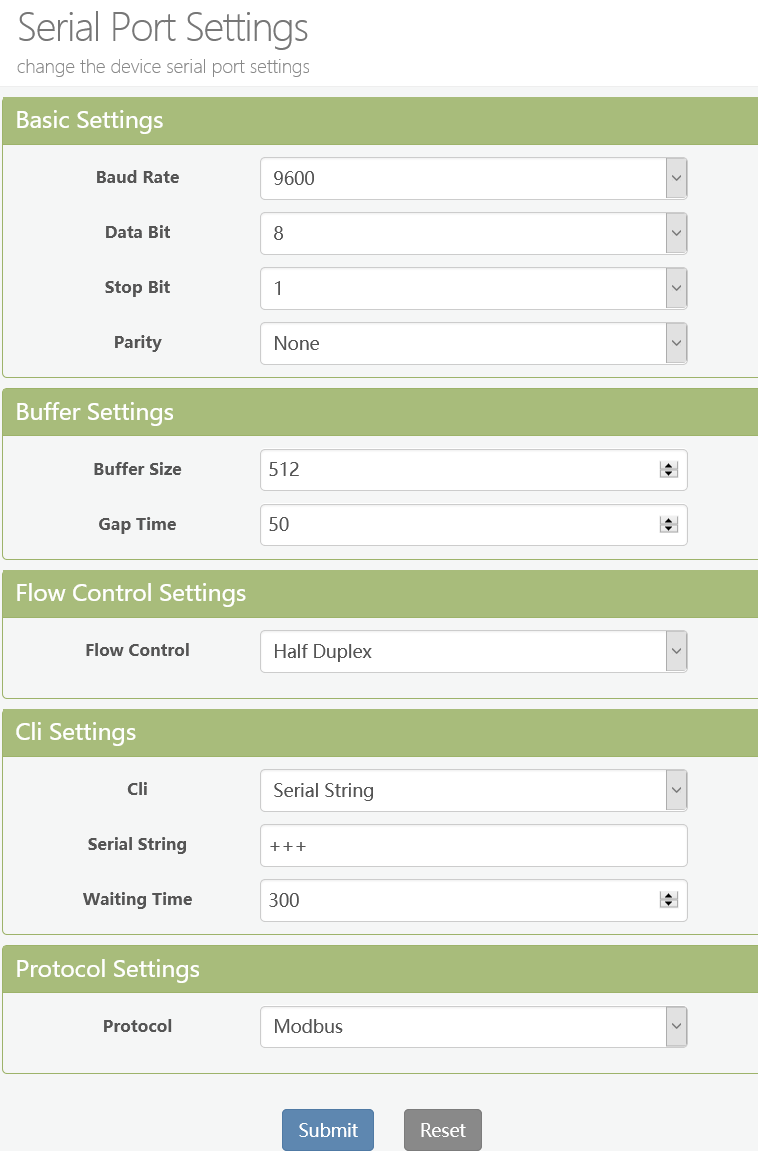Increase Buffer Size with up arrow
Screen dimensions: 758x1151
669,466
